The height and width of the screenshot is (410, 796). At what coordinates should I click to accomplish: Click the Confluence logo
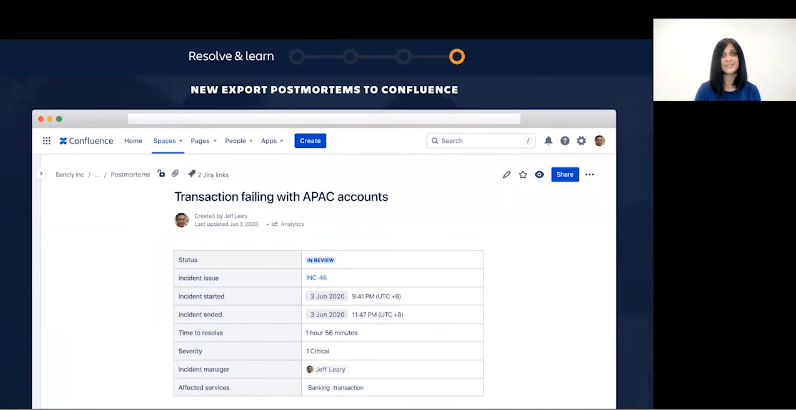point(86,141)
